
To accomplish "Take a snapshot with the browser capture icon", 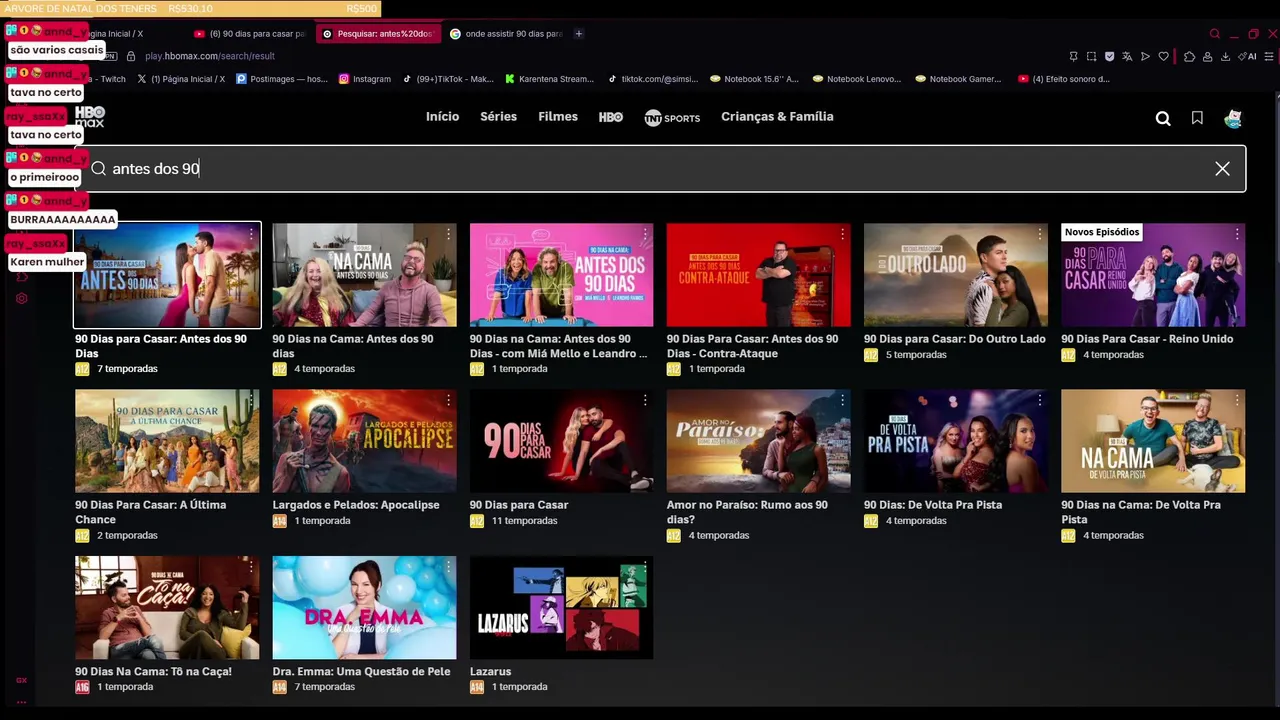I will coord(1091,56).
